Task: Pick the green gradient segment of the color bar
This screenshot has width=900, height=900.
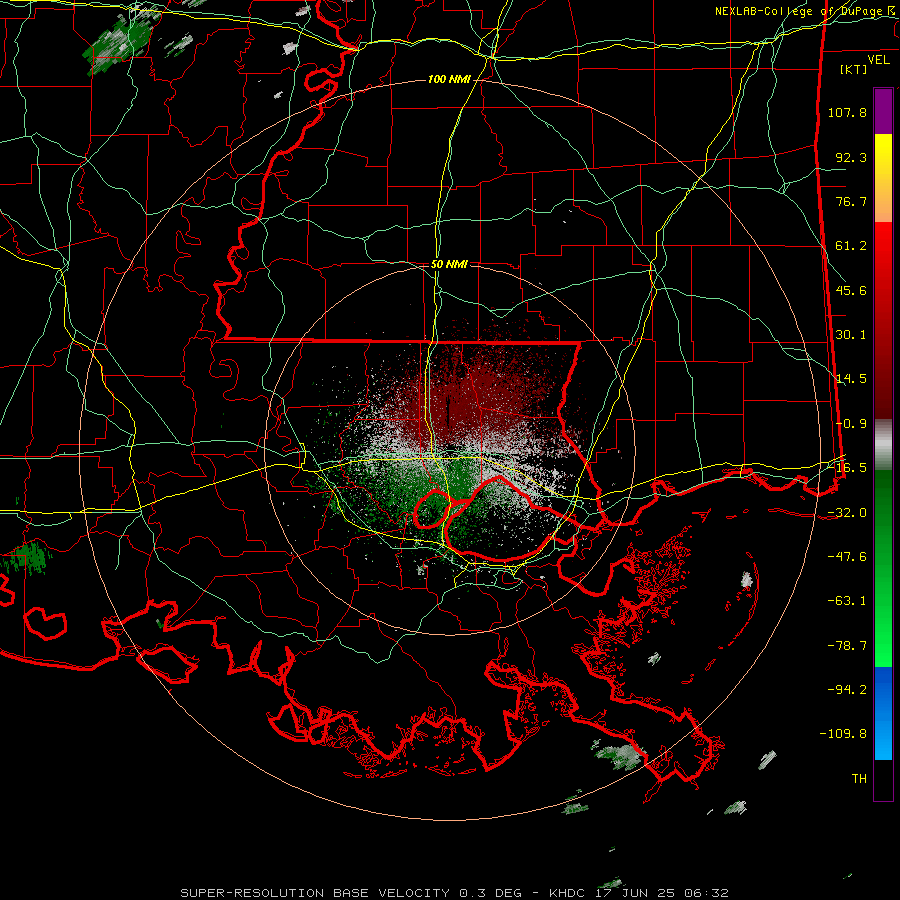Action: 883,568
